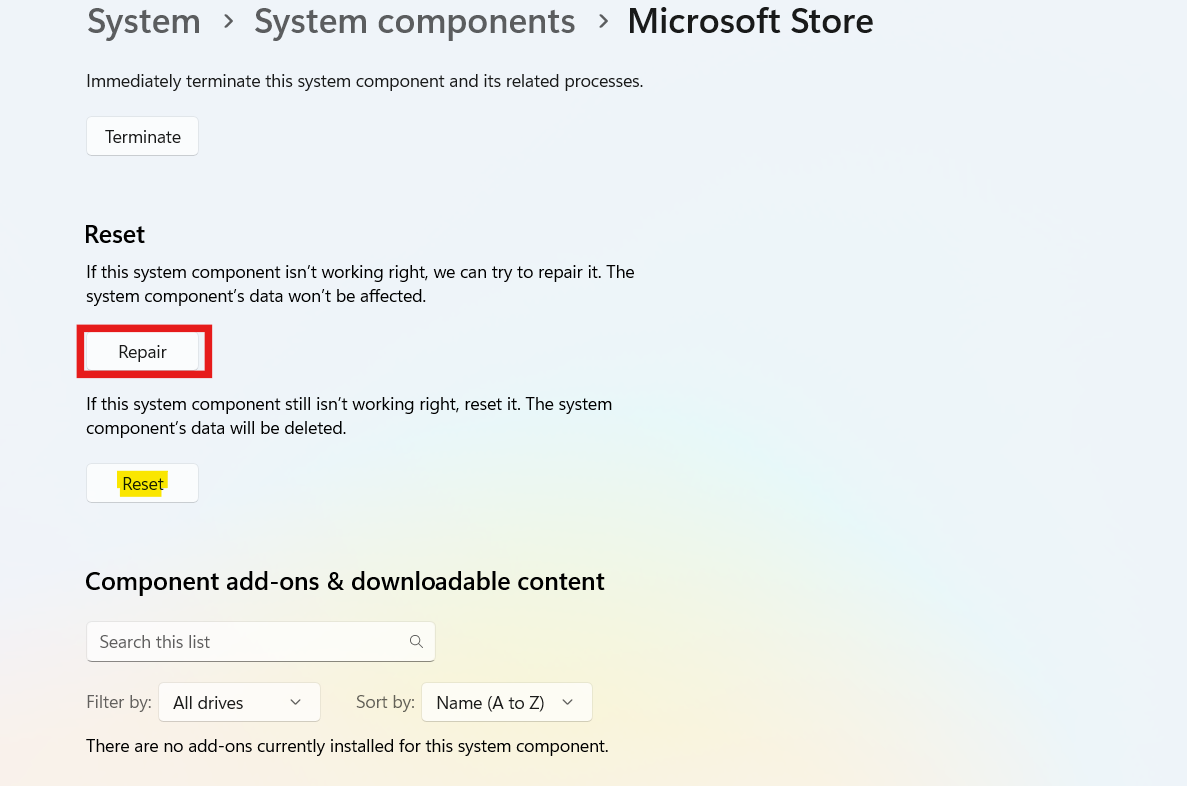Navigate back to System settings via breadcrumb
Viewport: 1187px width, 786px height.
tap(143, 21)
